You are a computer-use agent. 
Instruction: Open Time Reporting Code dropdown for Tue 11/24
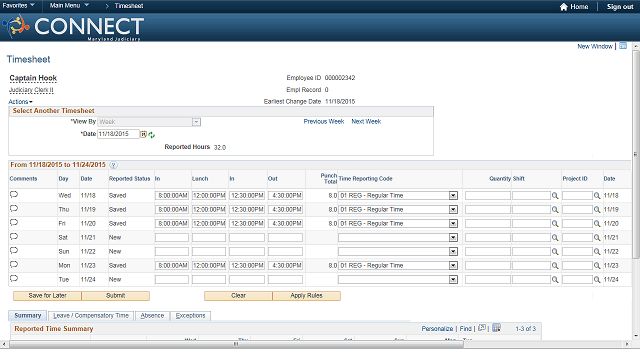click(x=453, y=280)
